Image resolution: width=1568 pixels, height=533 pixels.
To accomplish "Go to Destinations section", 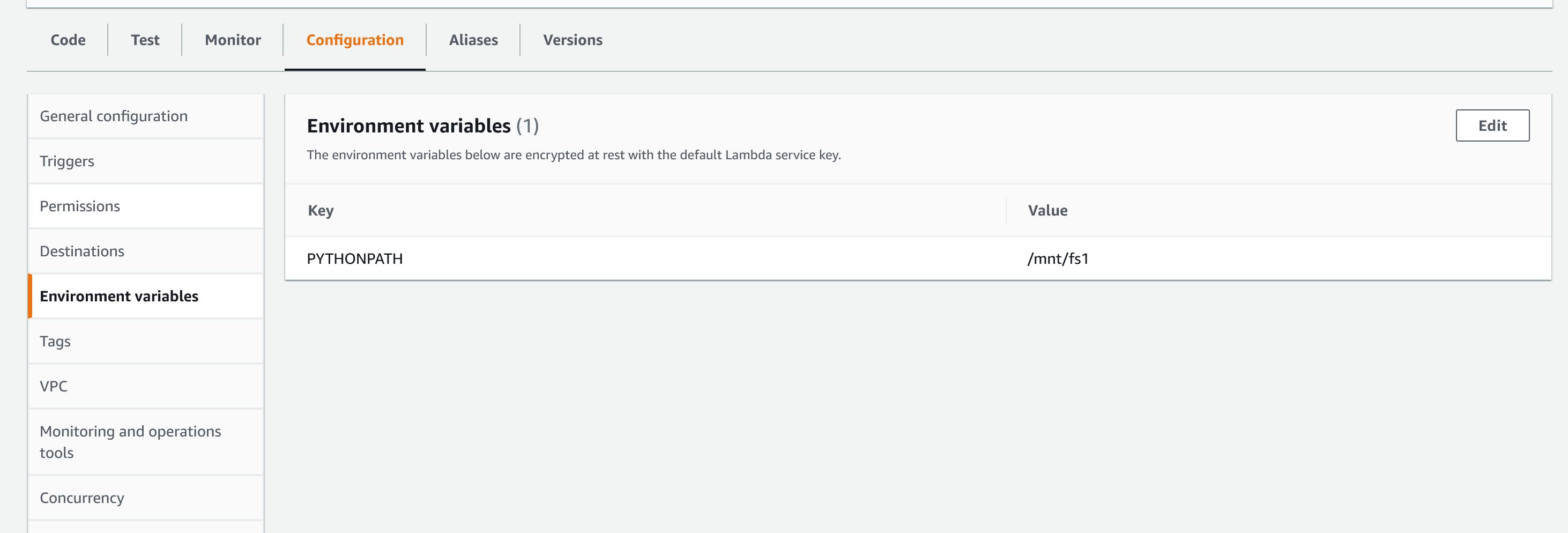I will 81,251.
